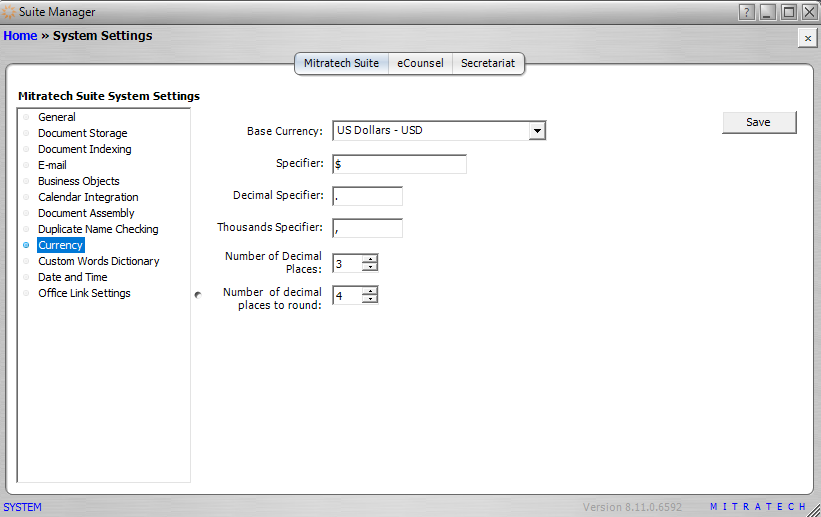
Task: Open Business Objects settings
Action: pyautogui.click(x=79, y=181)
